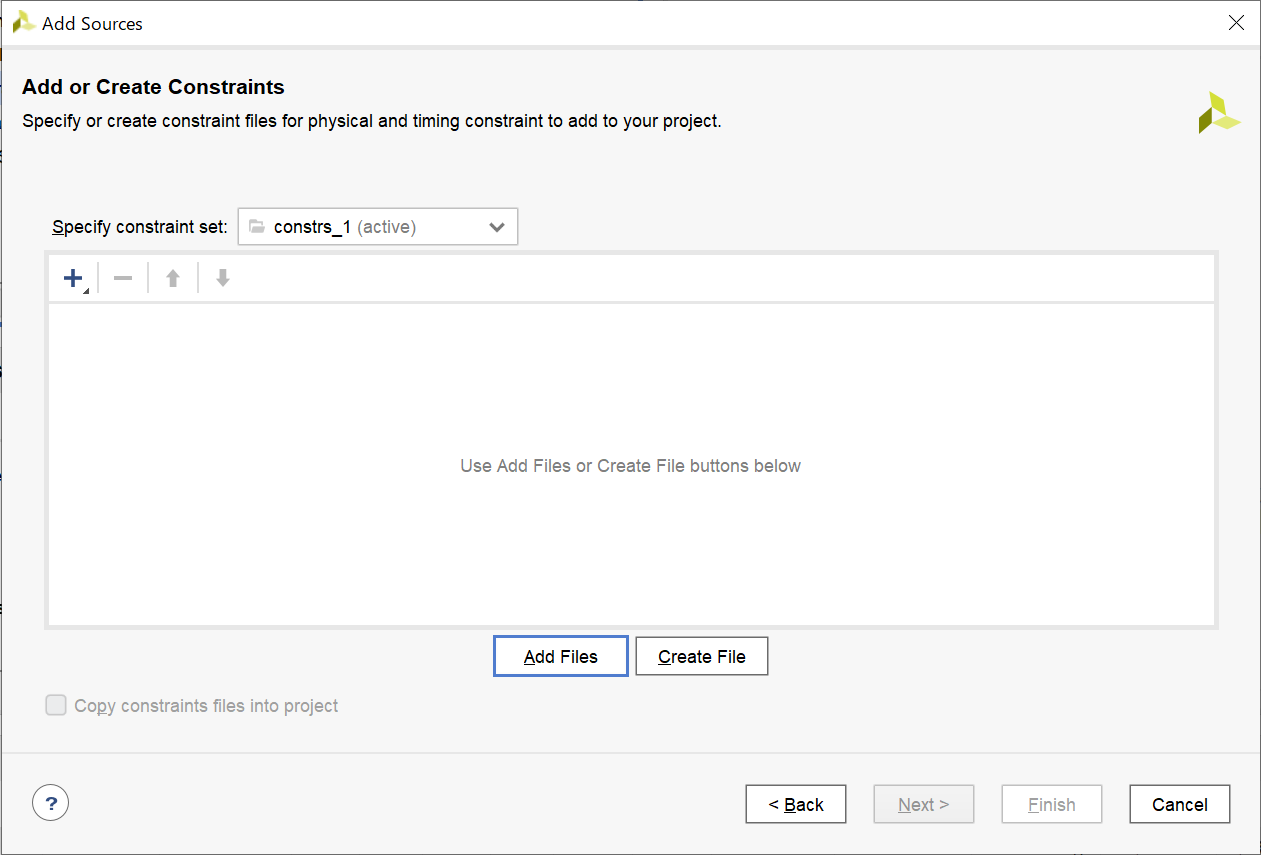
Task: Click the Next button
Action: tap(923, 804)
